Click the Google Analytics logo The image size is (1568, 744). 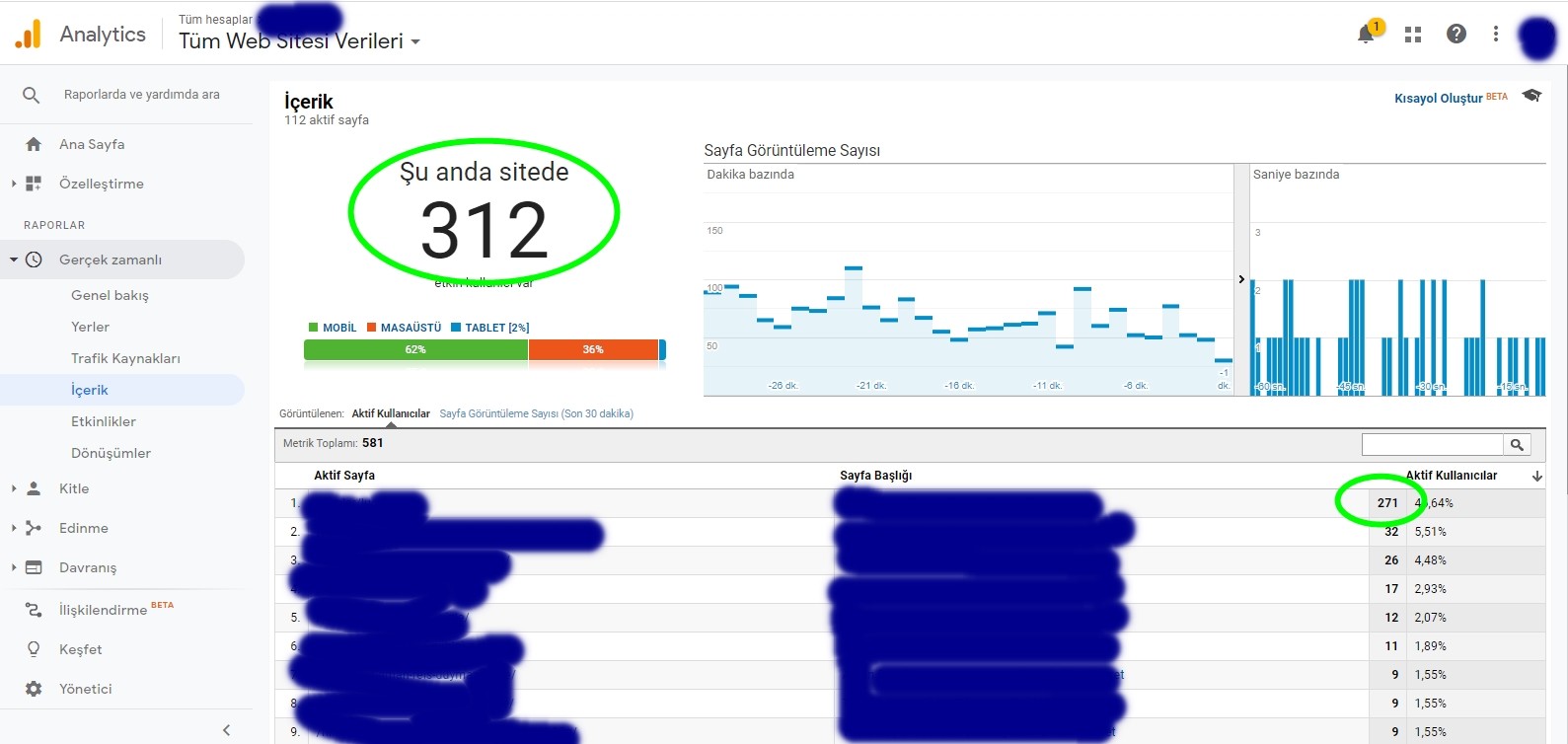(29, 34)
